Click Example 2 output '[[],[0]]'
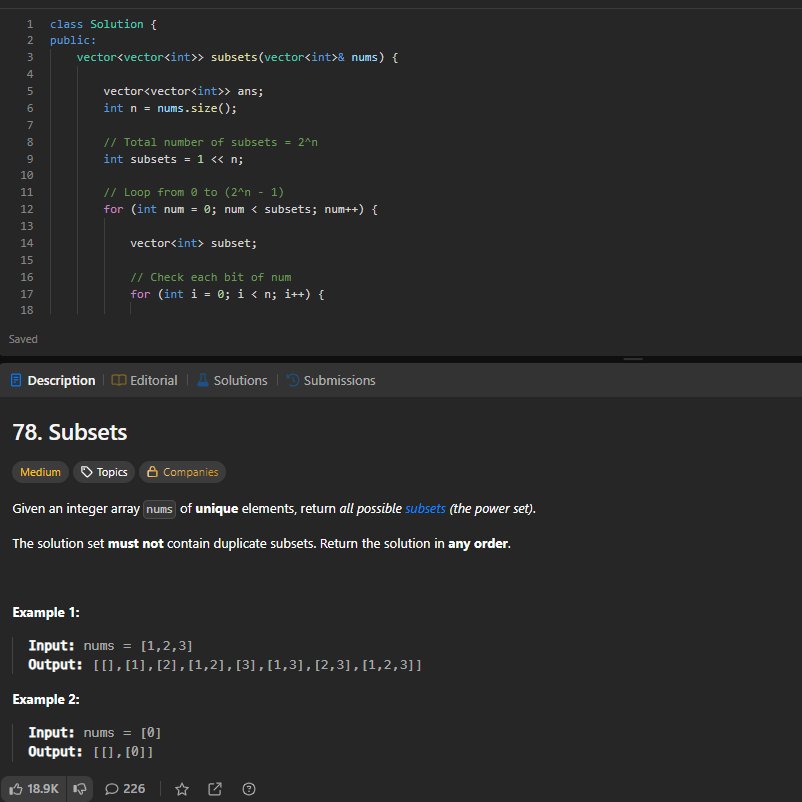This screenshot has width=802, height=802. coord(123,752)
